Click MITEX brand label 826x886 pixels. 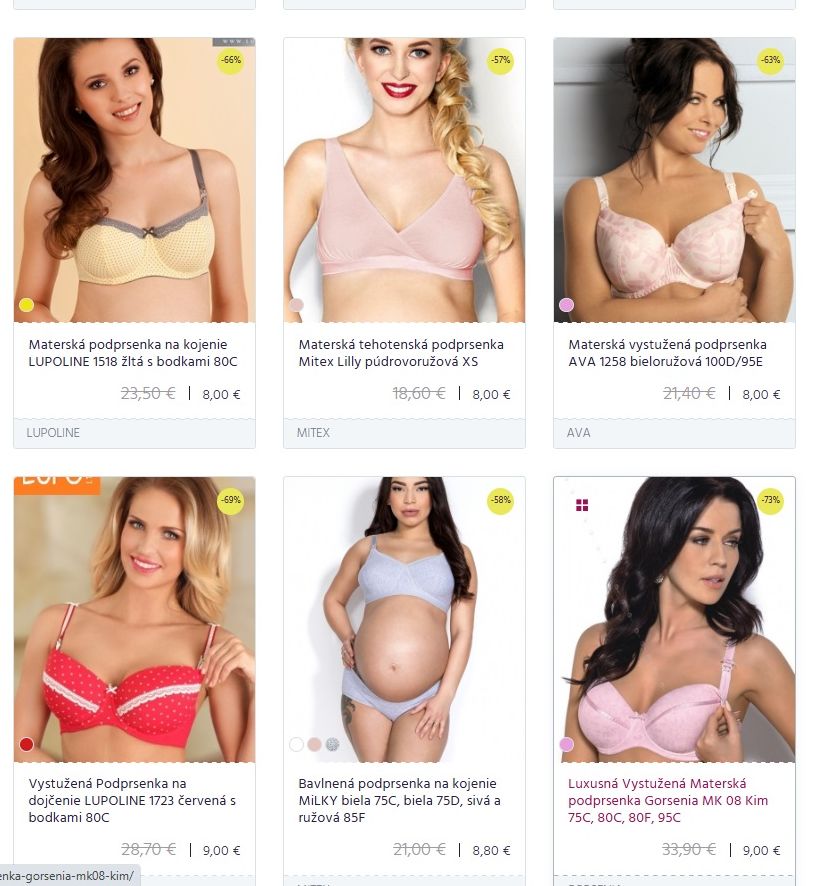[313, 433]
